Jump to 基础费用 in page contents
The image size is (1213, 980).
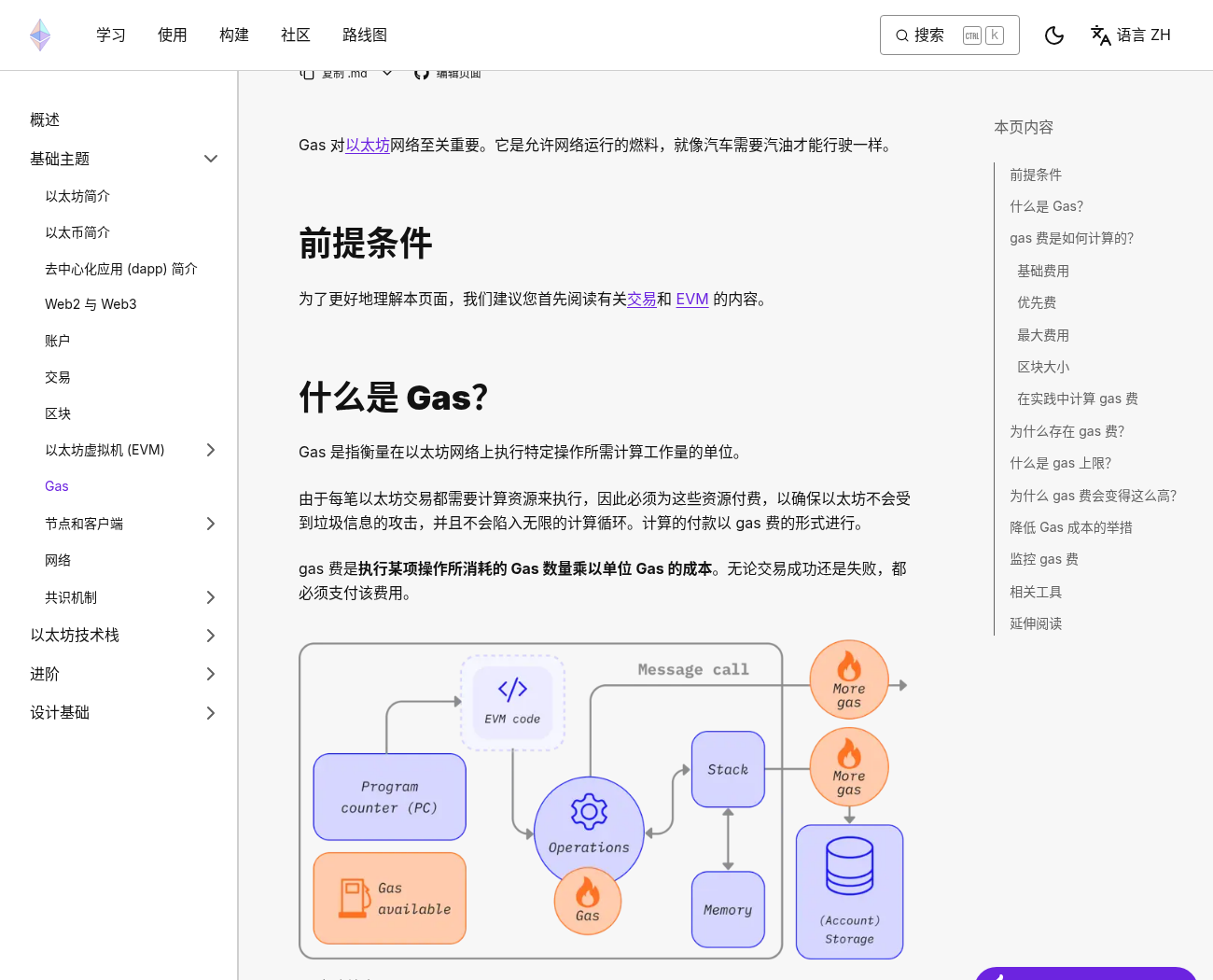point(1043,271)
